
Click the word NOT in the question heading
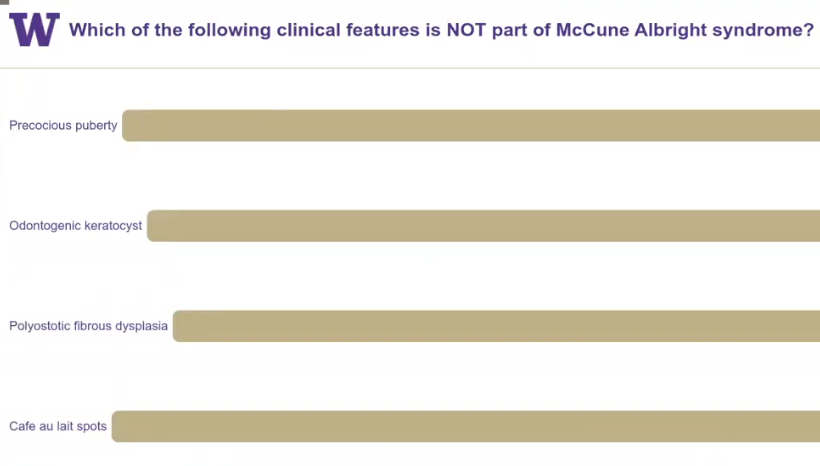click(x=466, y=30)
